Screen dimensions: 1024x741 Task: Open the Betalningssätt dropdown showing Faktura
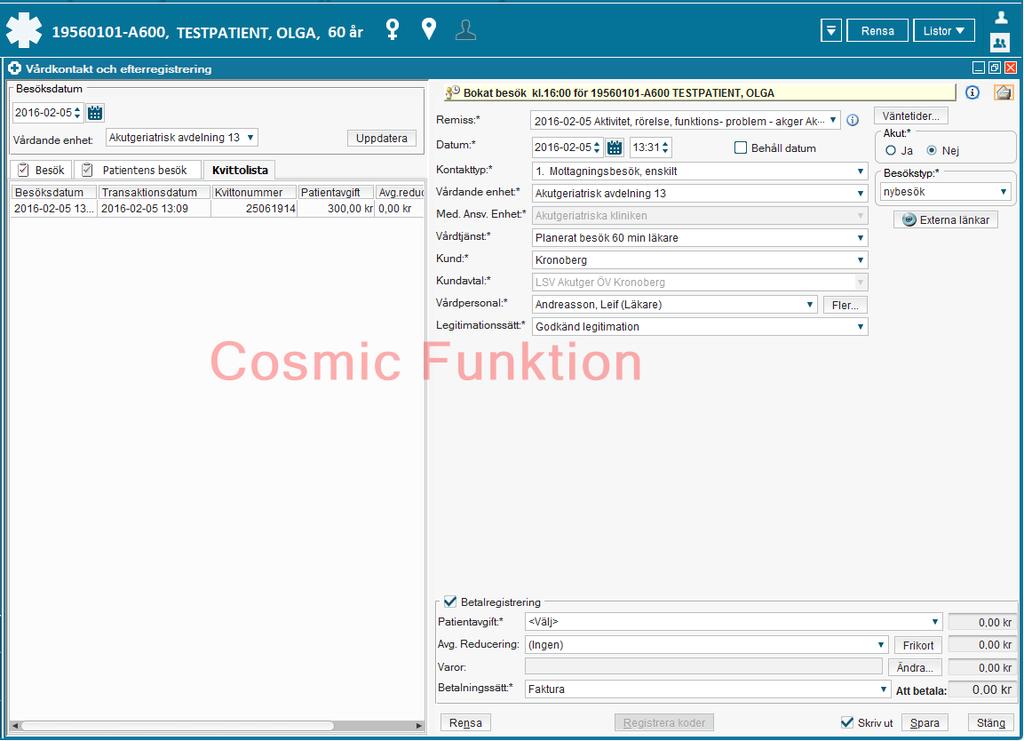[707, 689]
